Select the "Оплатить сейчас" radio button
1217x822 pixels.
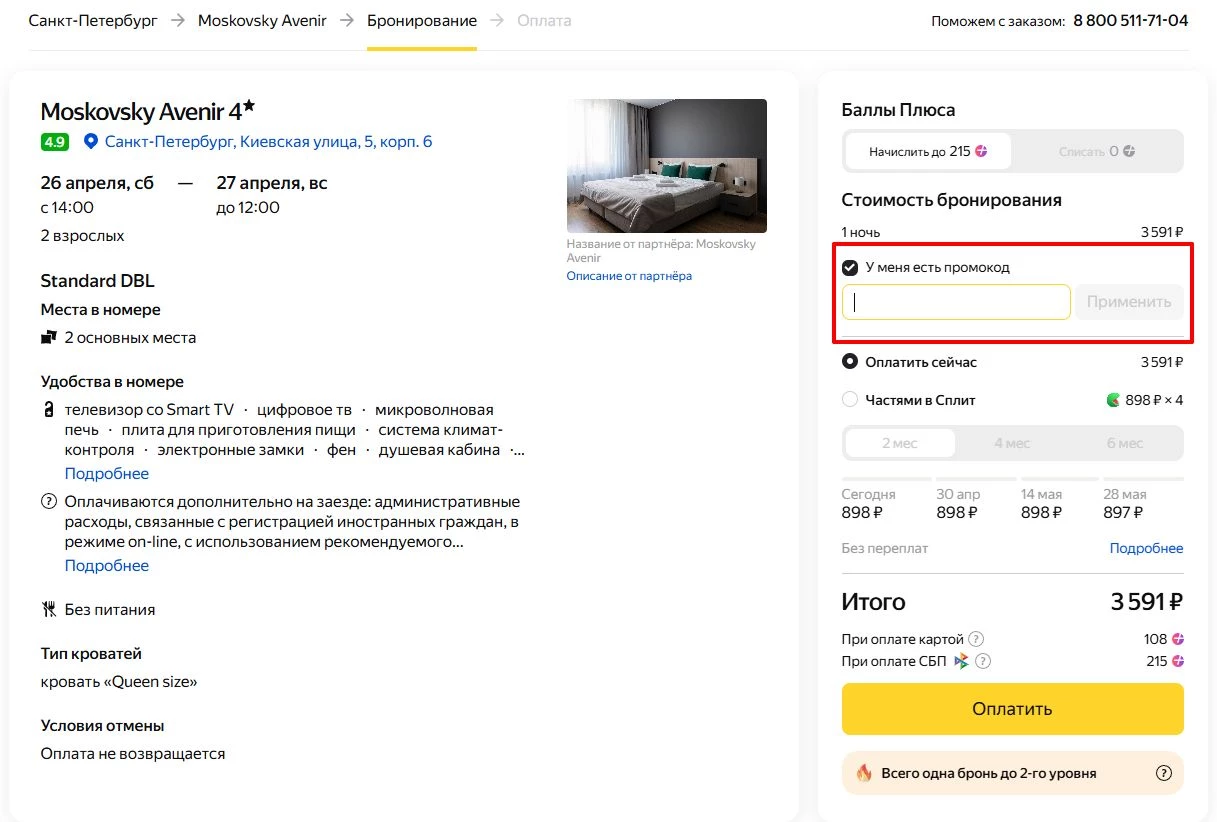point(851,361)
